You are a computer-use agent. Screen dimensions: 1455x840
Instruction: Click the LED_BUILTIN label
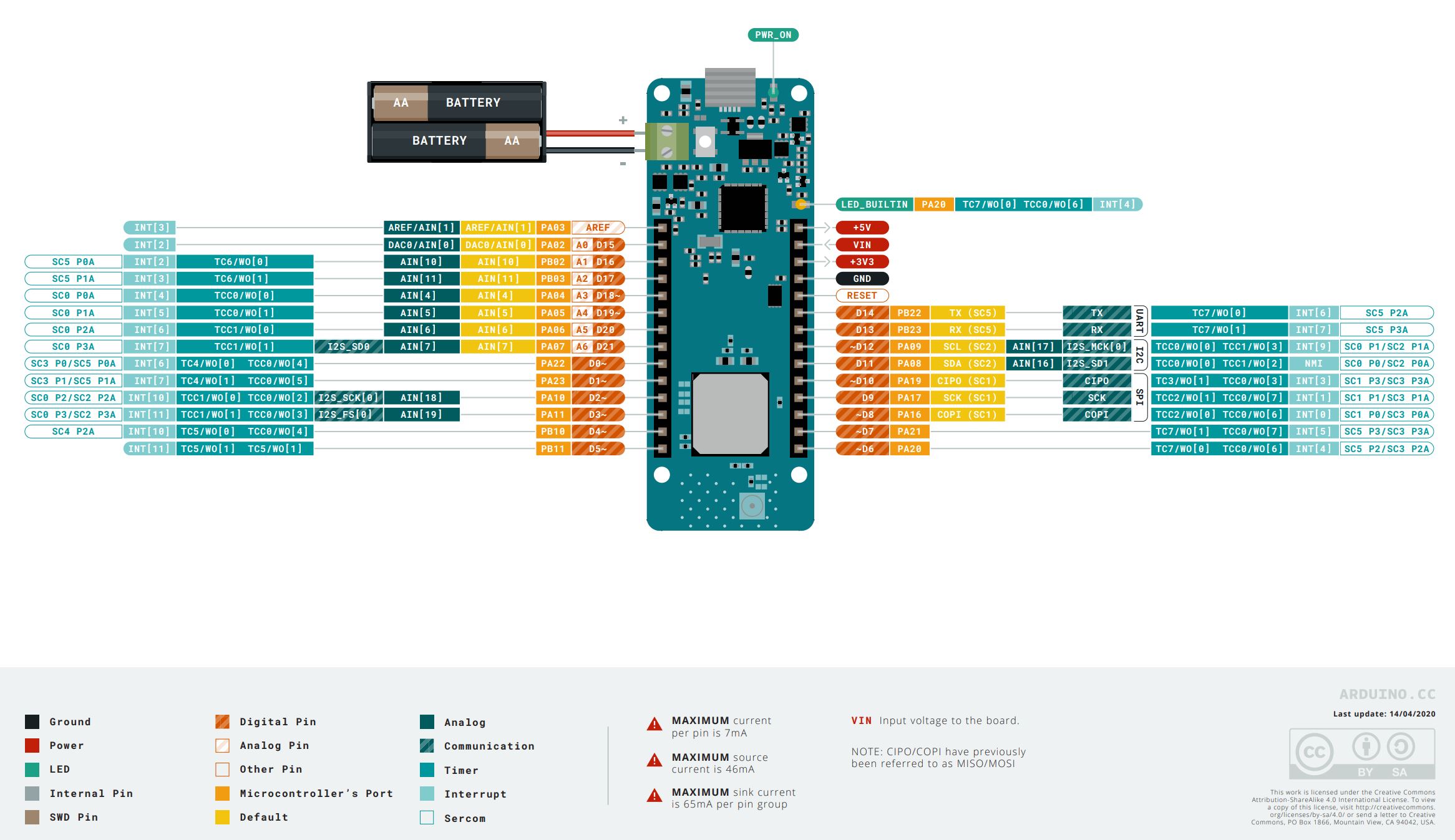874,205
